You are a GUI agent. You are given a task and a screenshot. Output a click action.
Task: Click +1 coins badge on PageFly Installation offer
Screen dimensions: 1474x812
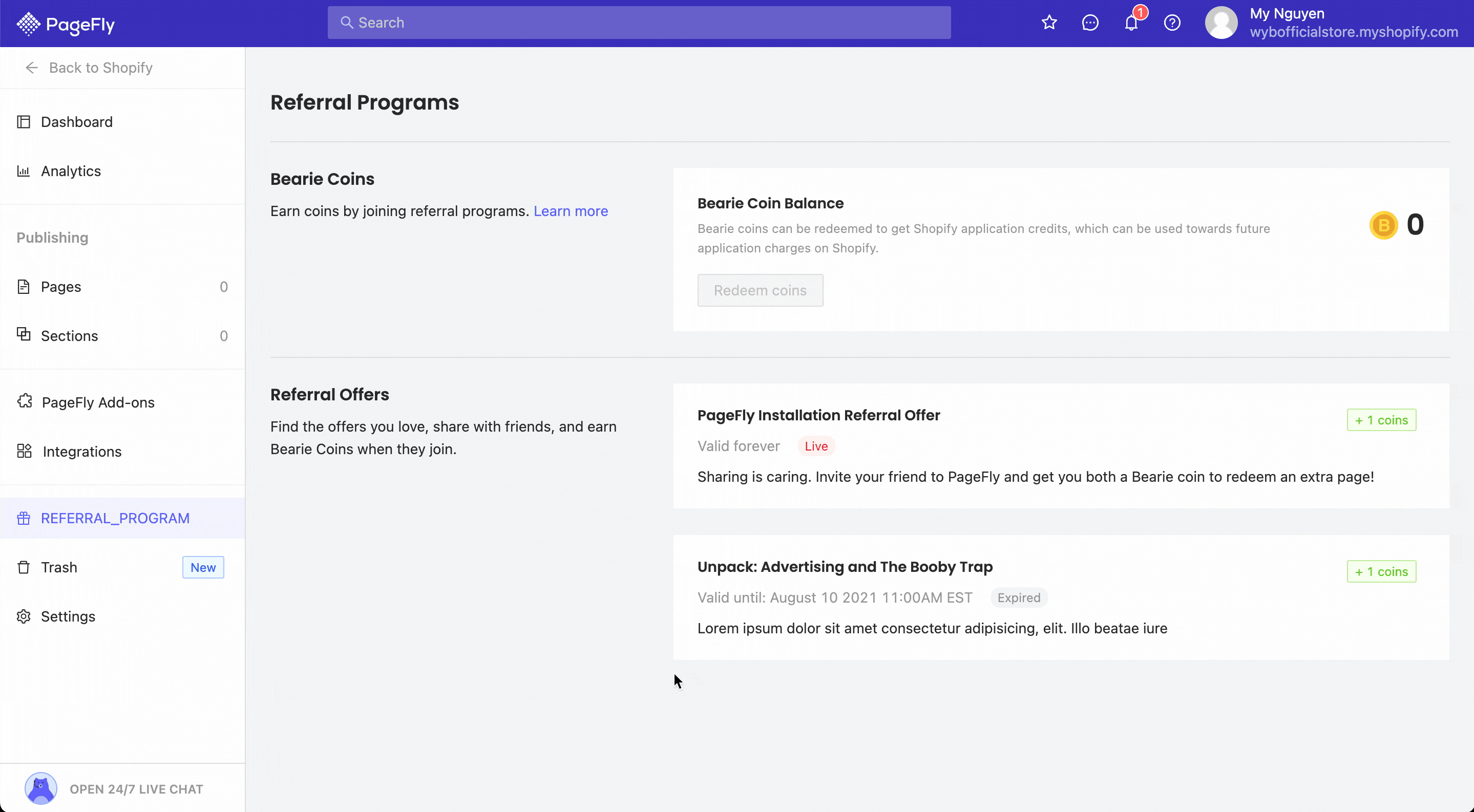[x=1381, y=420]
